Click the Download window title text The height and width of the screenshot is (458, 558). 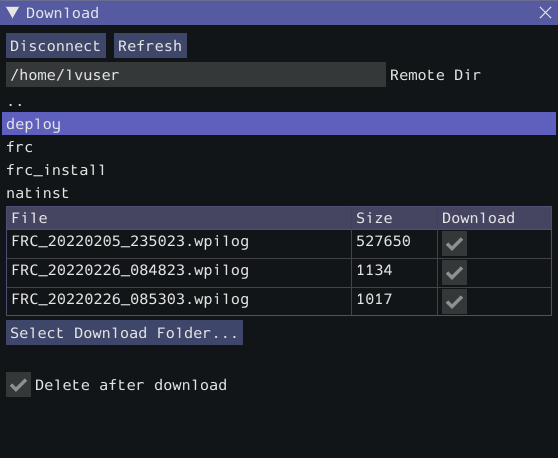pos(62,13)
